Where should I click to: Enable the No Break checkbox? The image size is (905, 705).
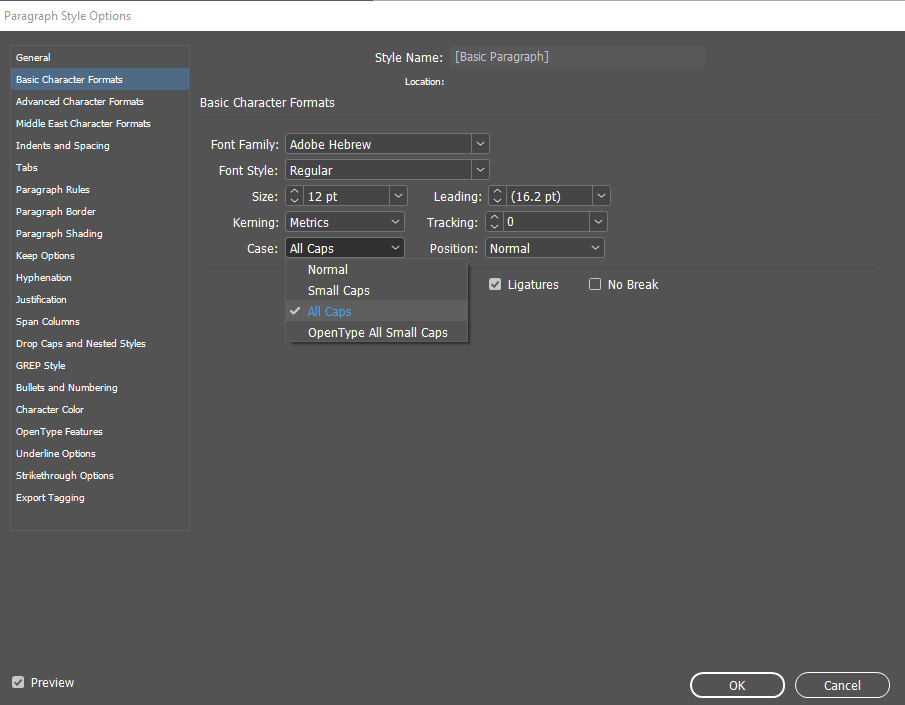[594, 284]
